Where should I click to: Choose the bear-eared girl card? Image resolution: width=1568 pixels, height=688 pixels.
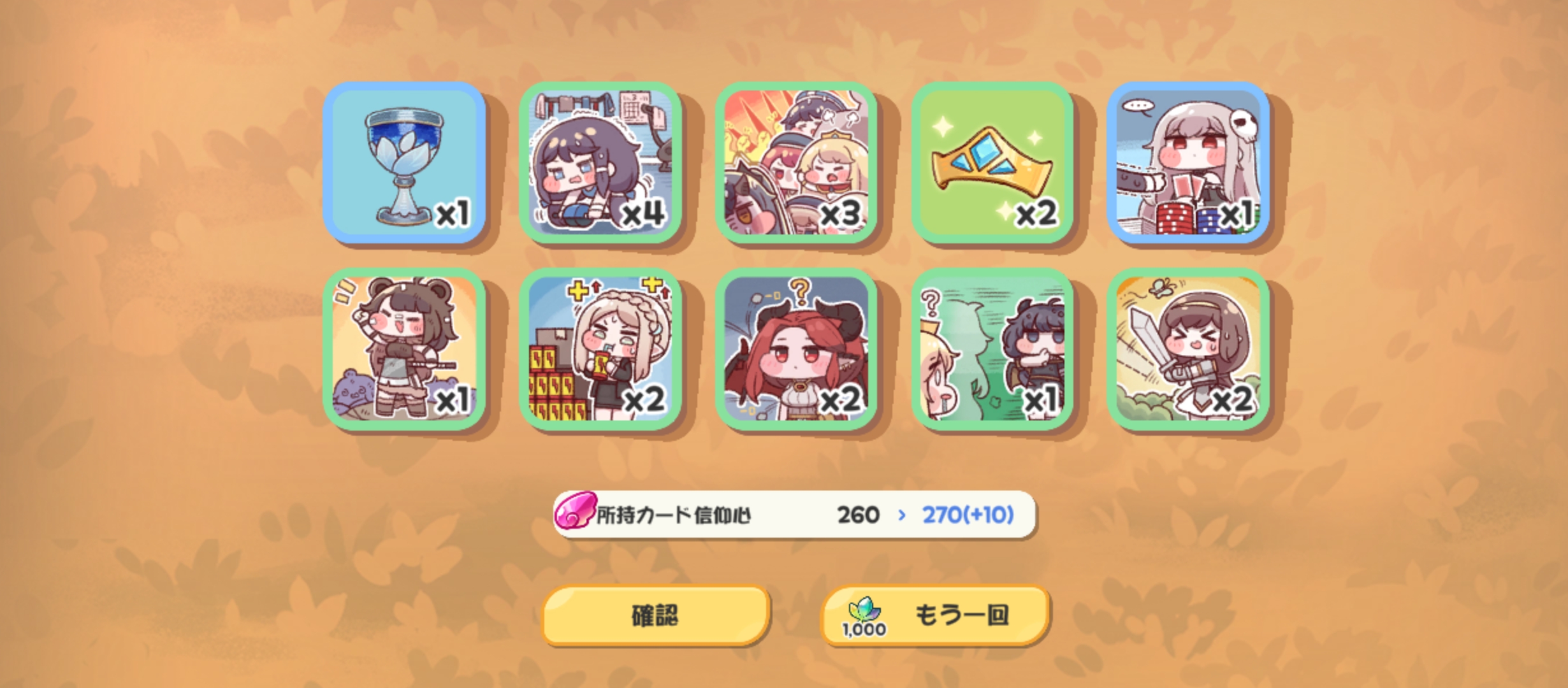(405, 349)
